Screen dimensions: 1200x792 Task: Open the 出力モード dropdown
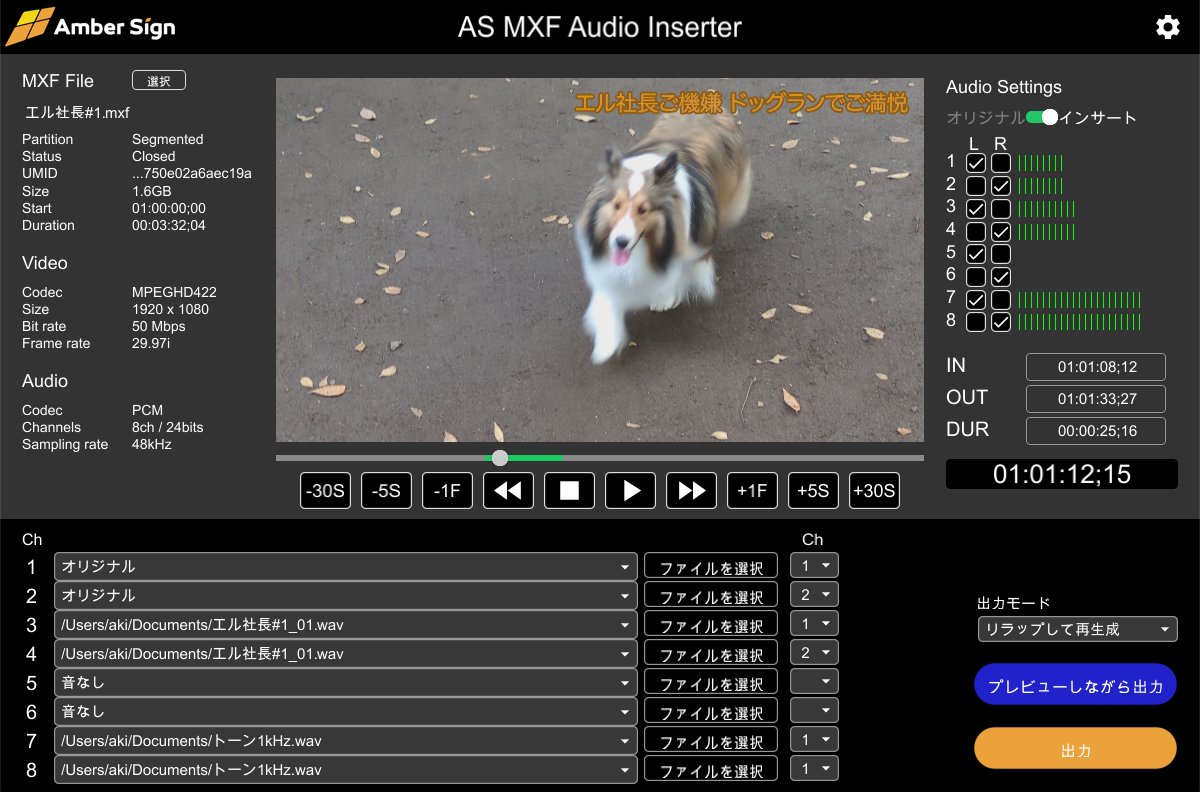(x=1077, y=629)
